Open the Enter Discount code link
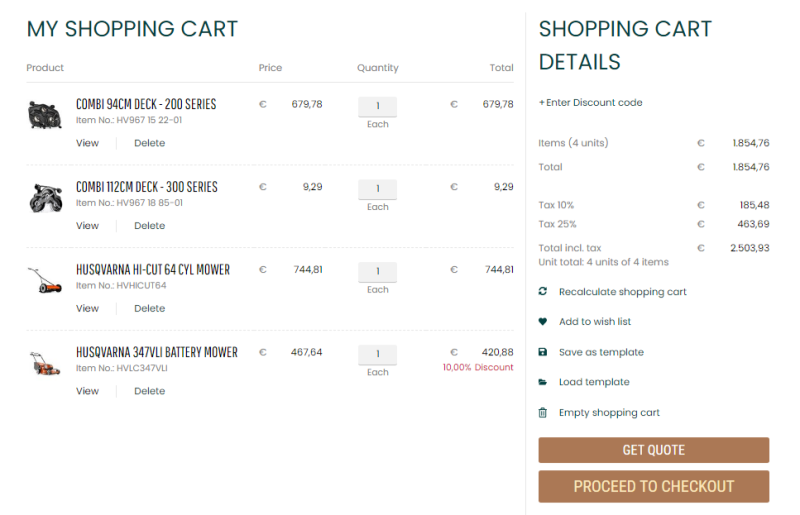Screen dimensions: 800x515 590,103
